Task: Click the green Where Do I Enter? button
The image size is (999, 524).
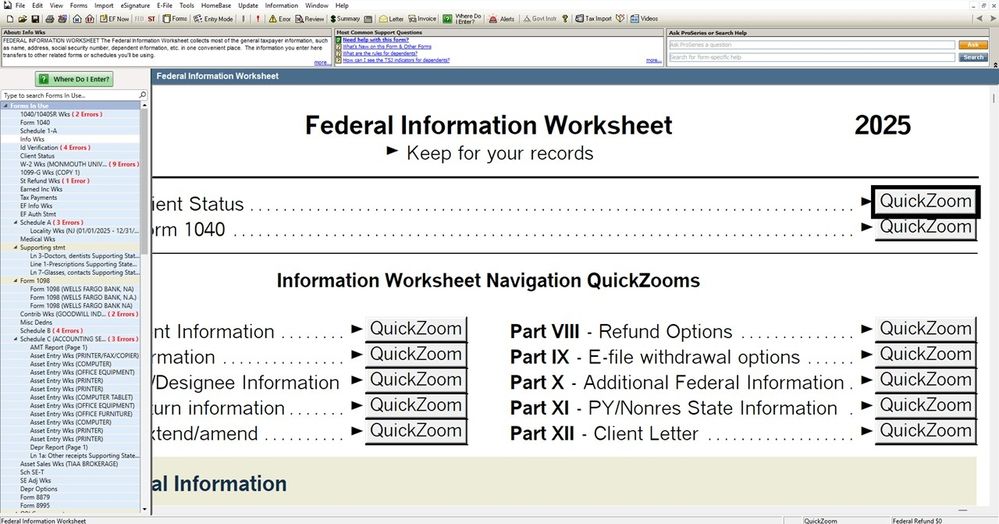Action: [75, 79]
